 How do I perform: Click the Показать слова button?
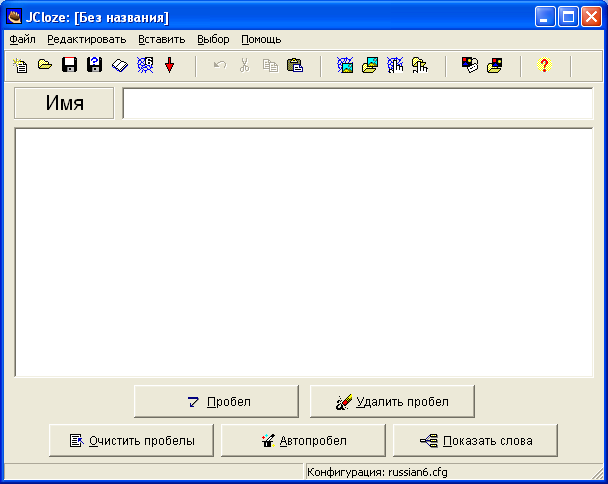pyautogui.click(x=475, y=440)
